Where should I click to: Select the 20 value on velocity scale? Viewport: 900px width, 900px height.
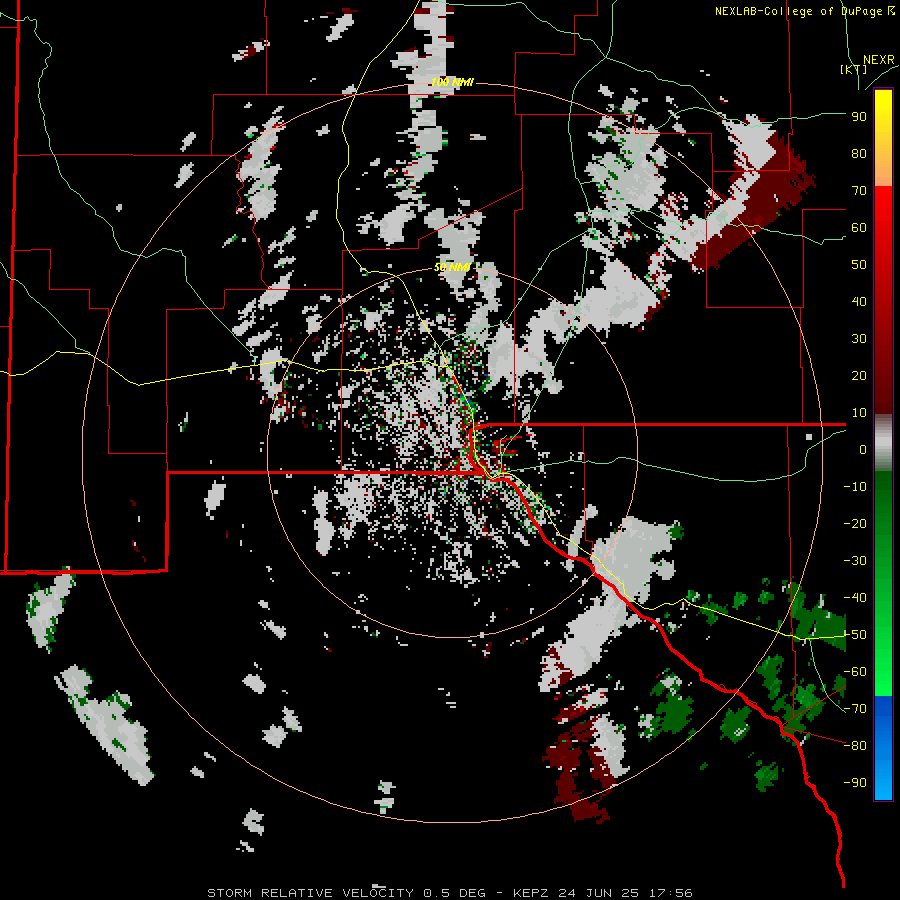(859, 375)
